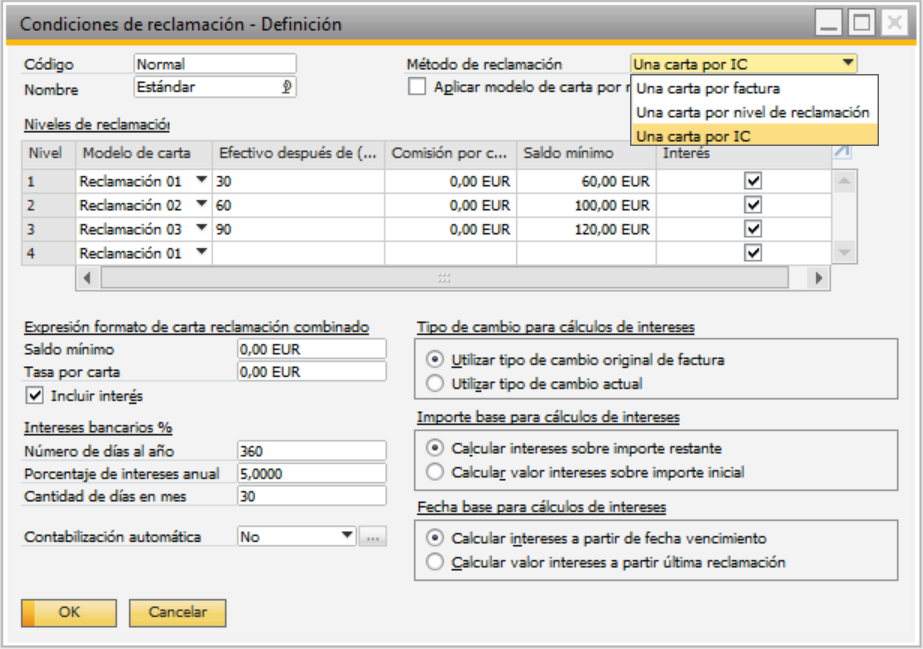Click the horizontal scrollbar thumb of the levels table
Screen dimensions: 923x649
point(444,278)
